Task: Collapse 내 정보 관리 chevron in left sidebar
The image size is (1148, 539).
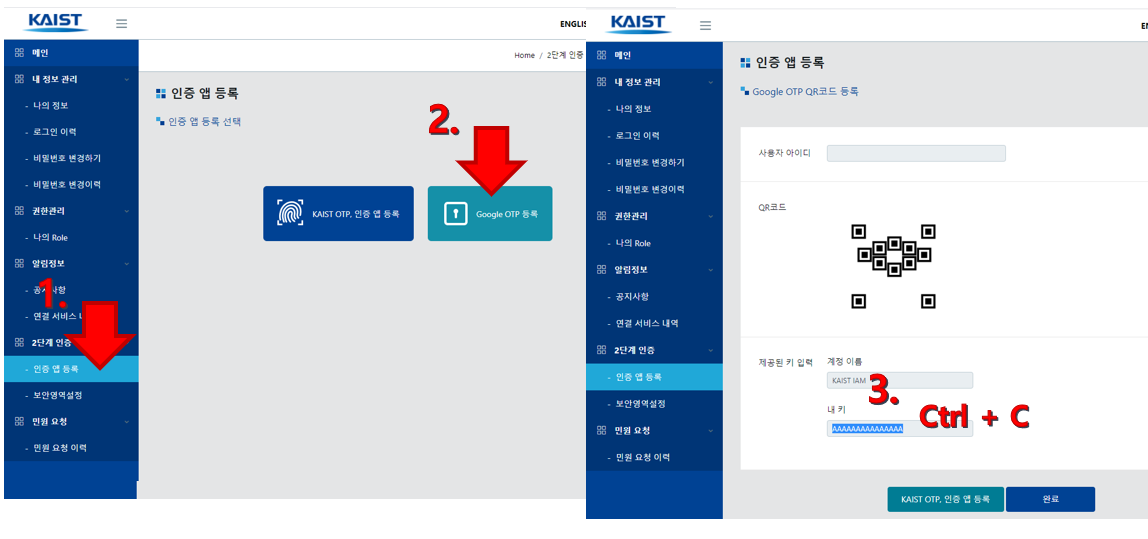Action: click(126, 79)
